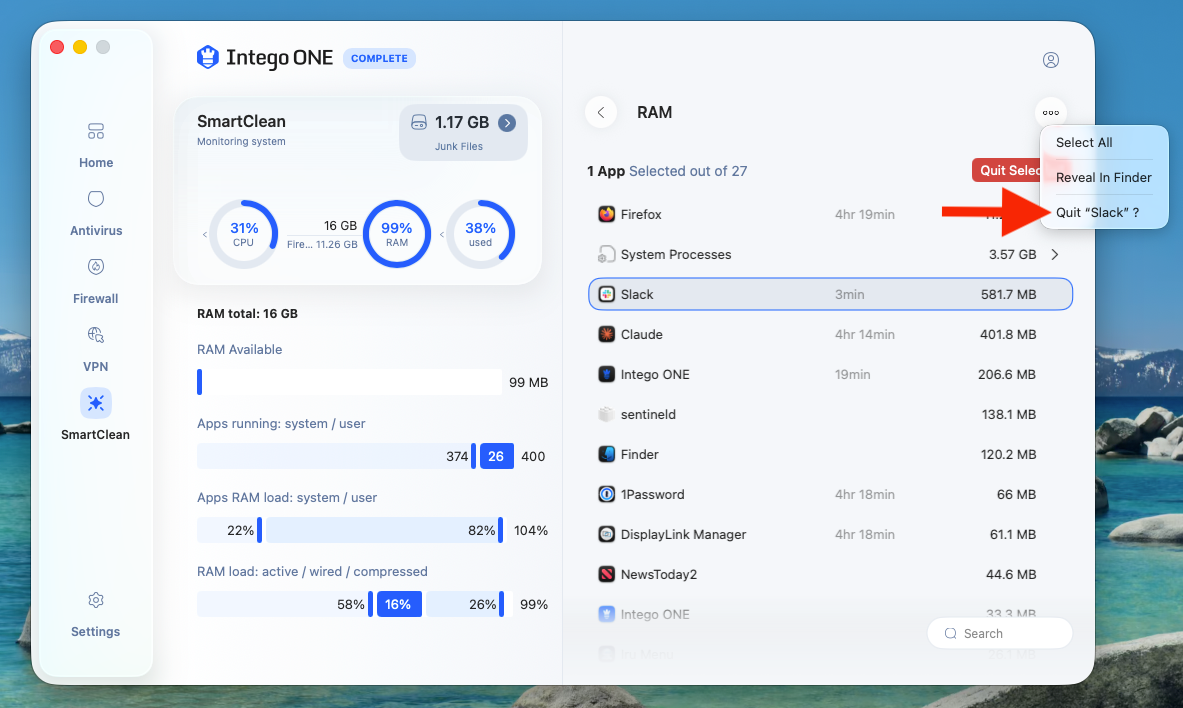
Task: Click the left chevron beside the CPU gauge
Action: 204,235
